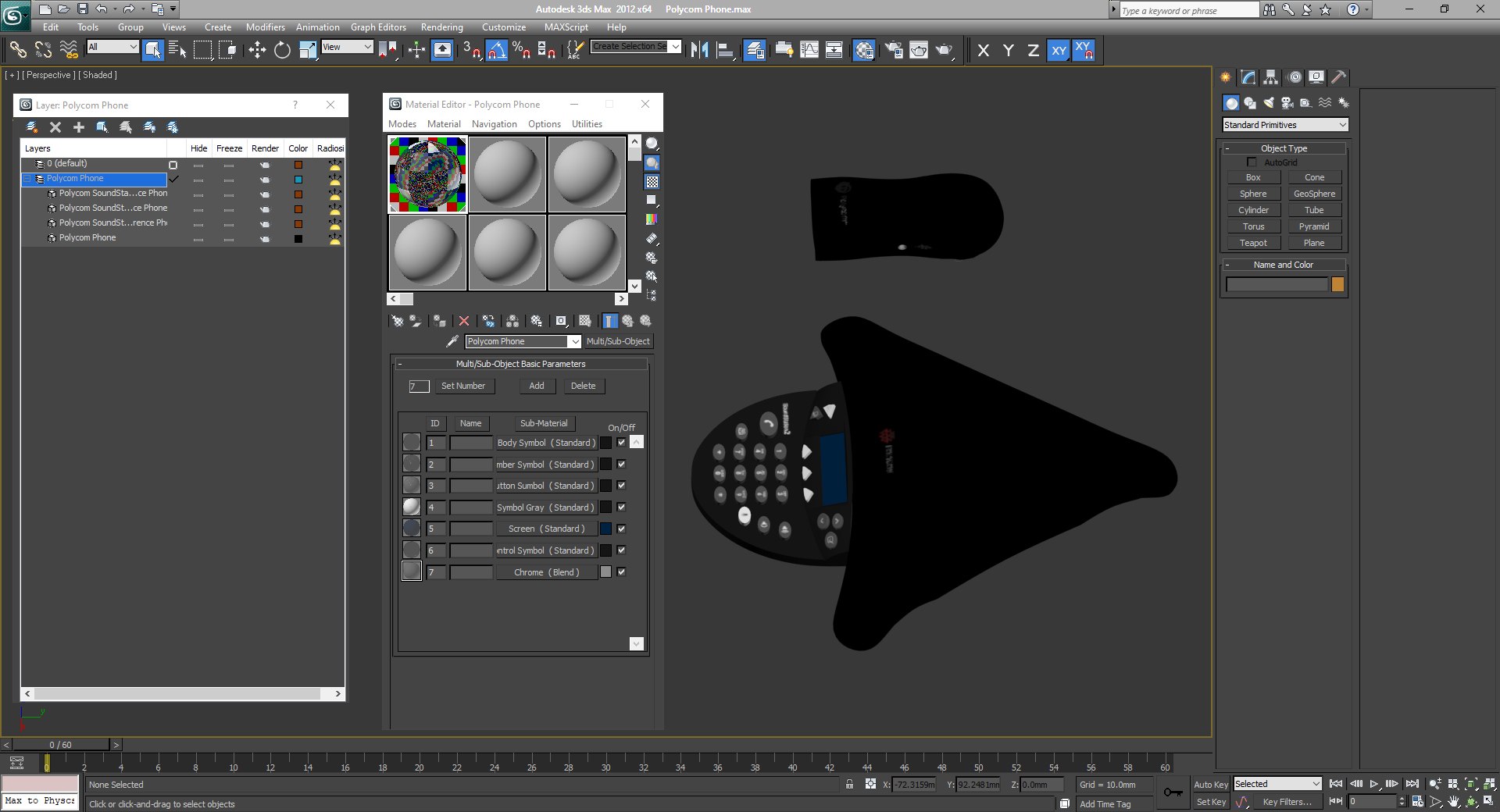Toggle Background in the Material Editor
1500x812 pixels.
click(x=652, y=182)
